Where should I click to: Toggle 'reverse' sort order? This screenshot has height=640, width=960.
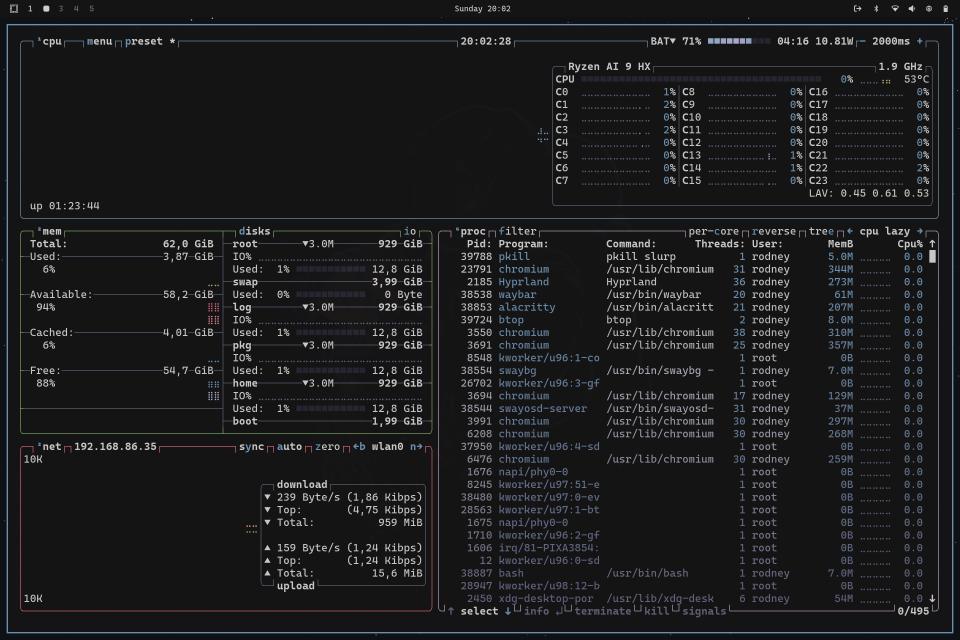(x=773, y=231)
